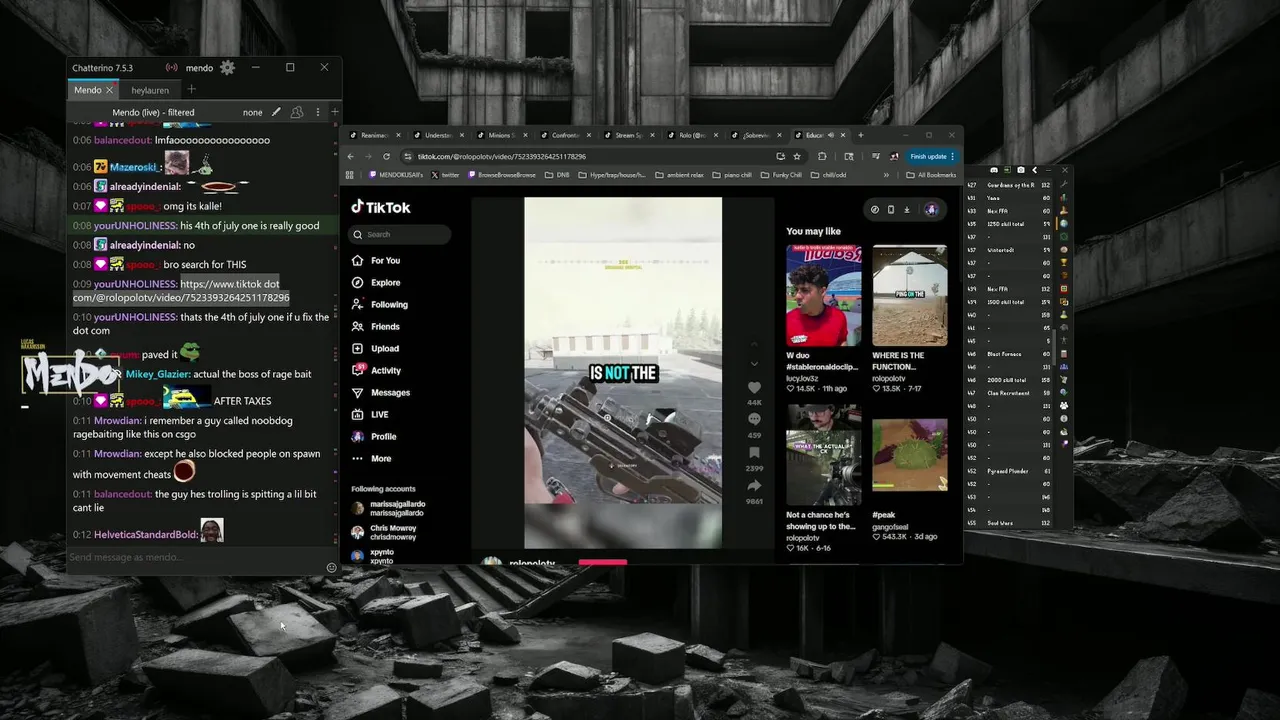Add a new split with plus icon

[335, 112]
